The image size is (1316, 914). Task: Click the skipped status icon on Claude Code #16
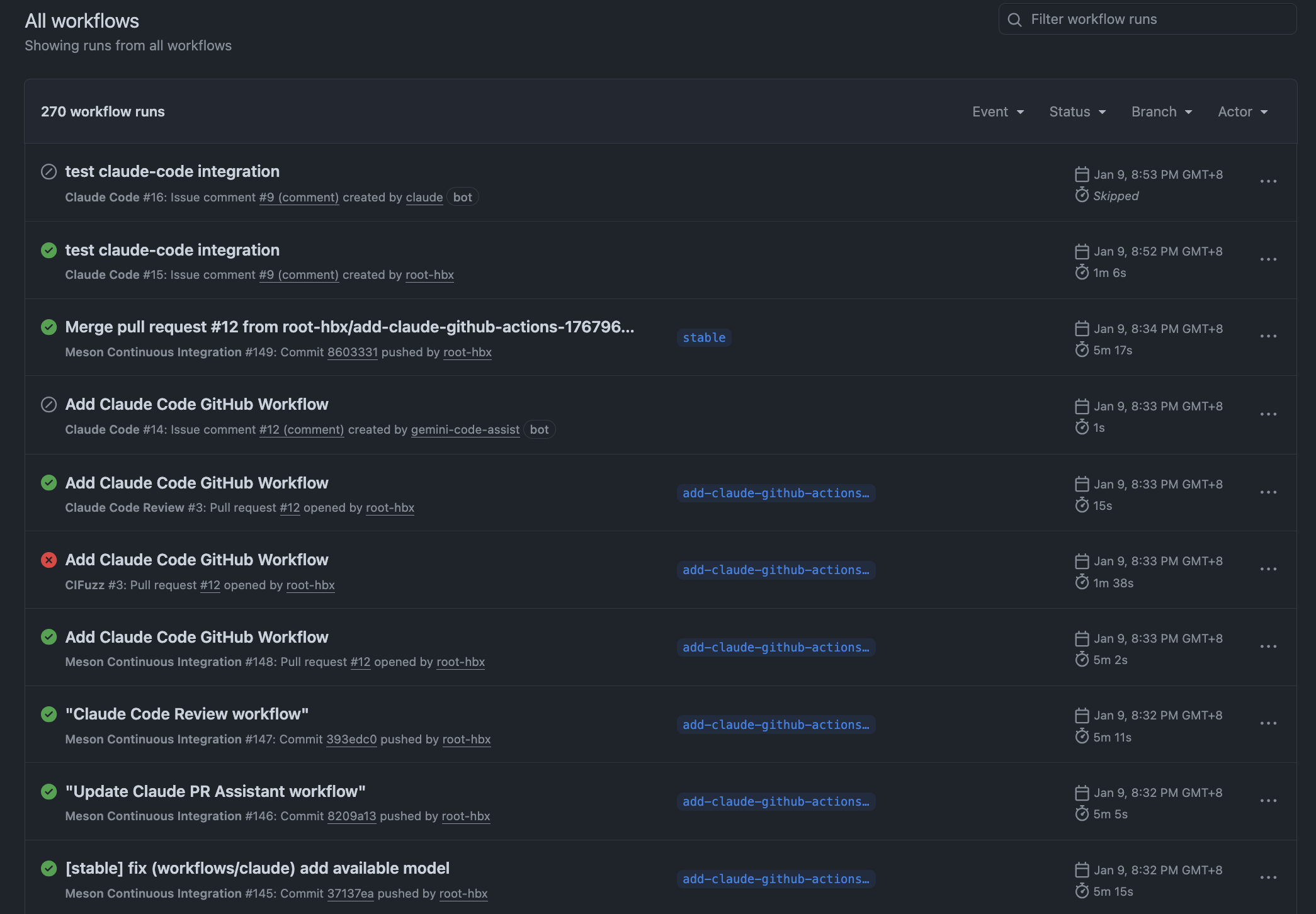click(x=48, y=172)
